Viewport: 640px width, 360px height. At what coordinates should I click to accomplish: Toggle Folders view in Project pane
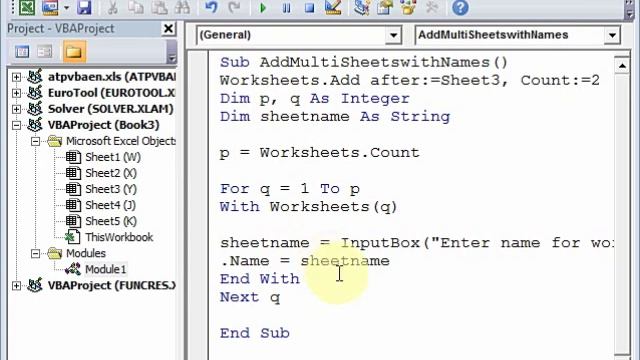(74, 52)
